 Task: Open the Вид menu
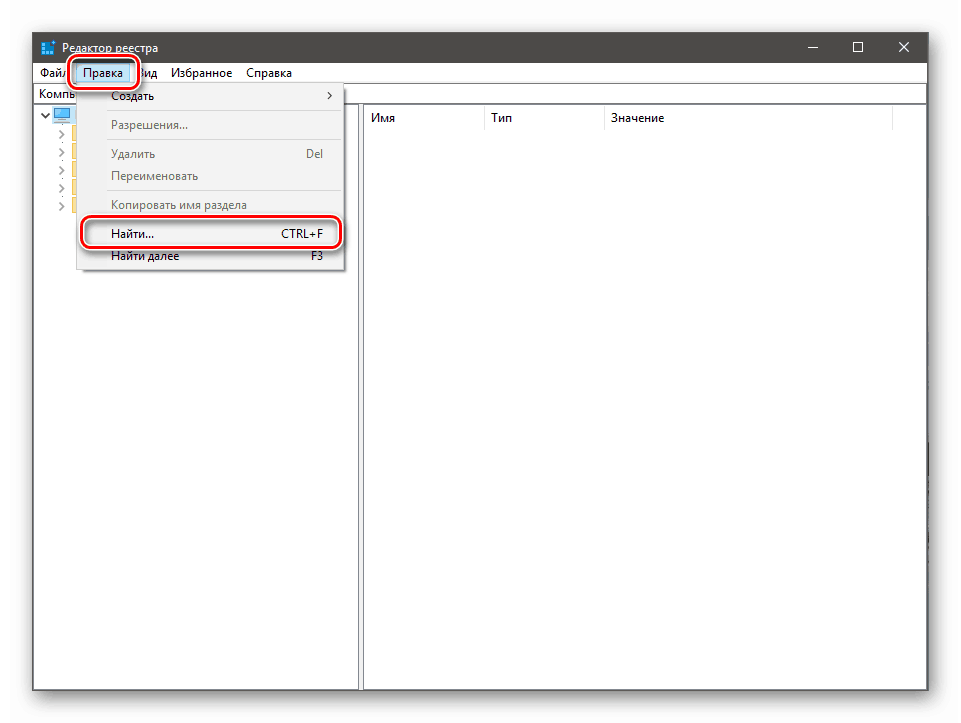[148, 73]
